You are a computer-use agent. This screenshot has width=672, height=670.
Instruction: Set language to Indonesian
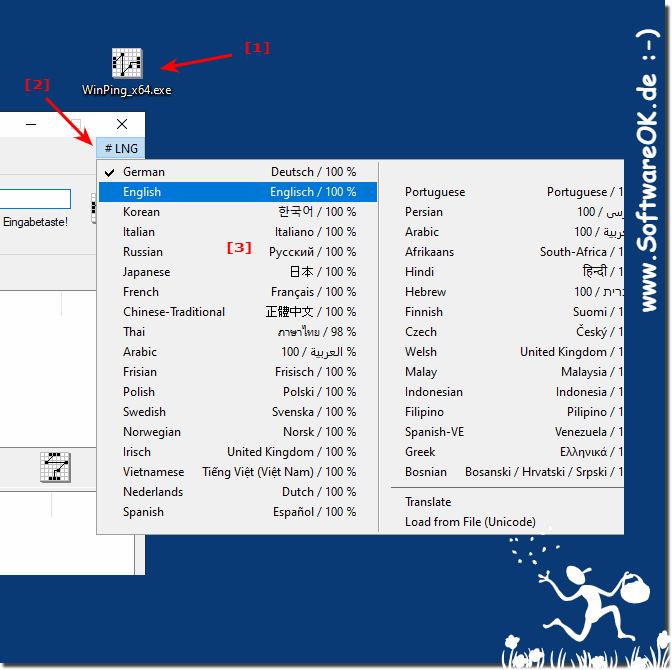502,392
